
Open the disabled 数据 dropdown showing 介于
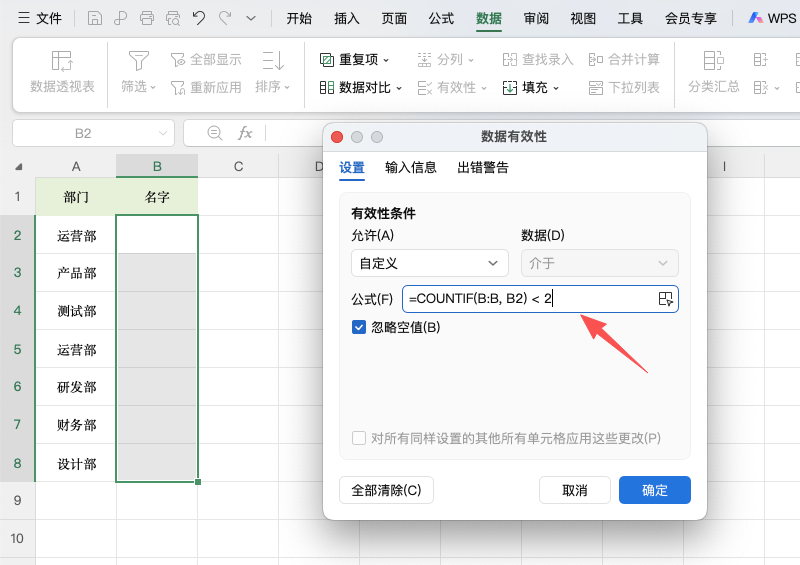coord(599,263)
